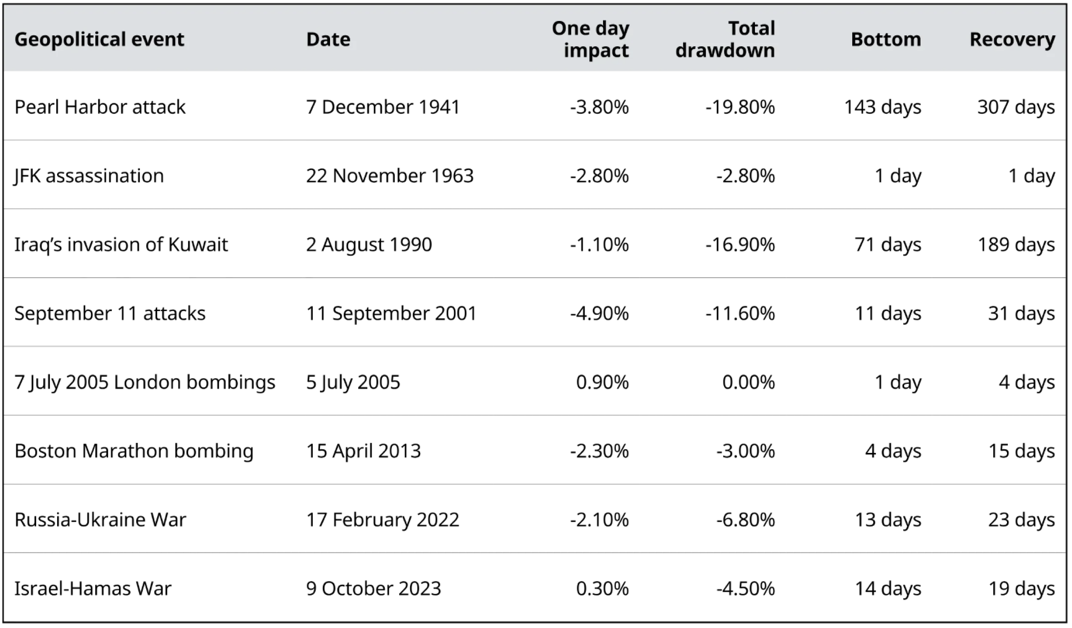Click the 'Russia-Ukraine War' row label
This screenshot has height=628, width=1072.
click(x=100, y=520)
